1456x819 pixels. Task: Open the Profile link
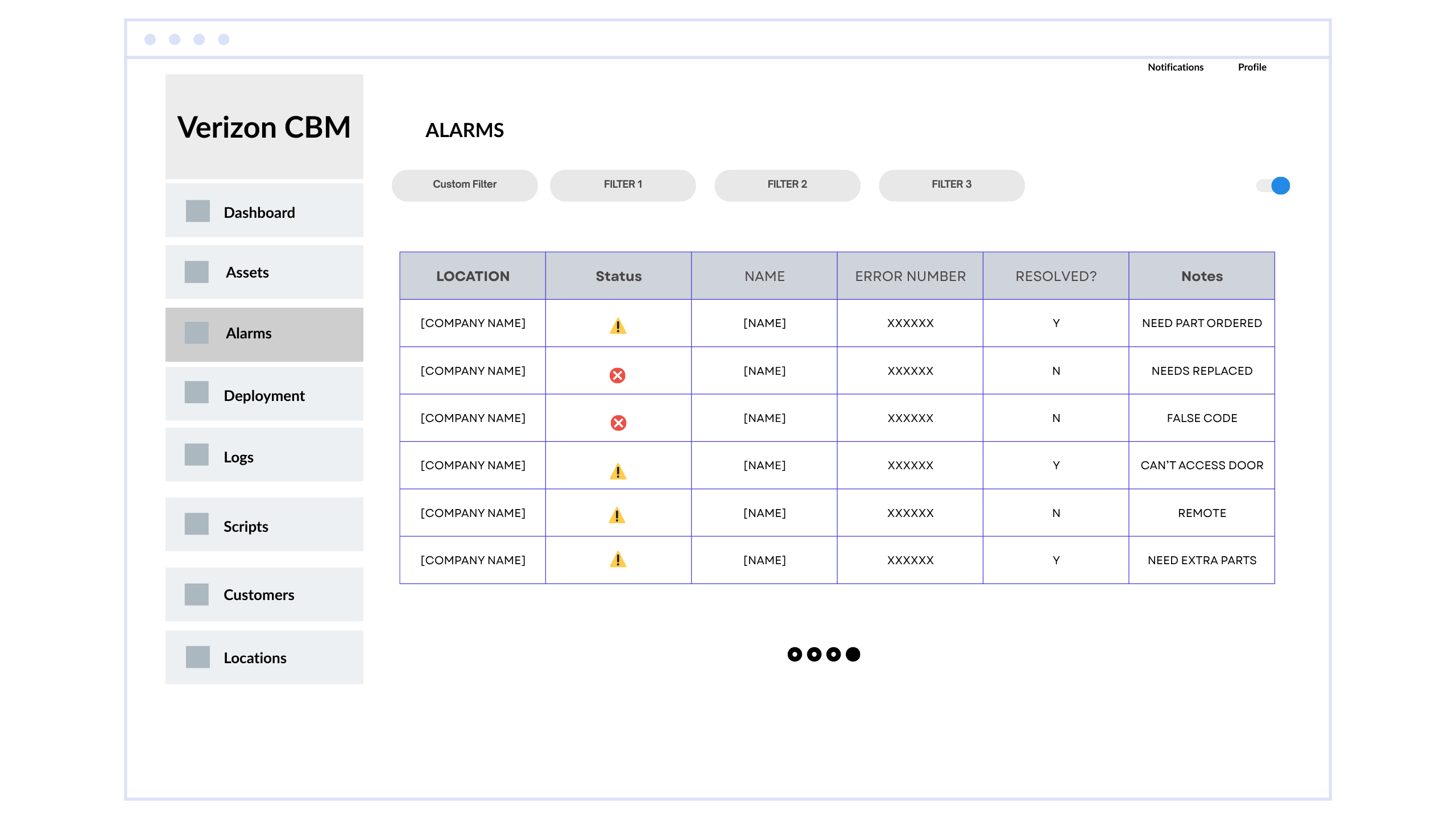1252,67
